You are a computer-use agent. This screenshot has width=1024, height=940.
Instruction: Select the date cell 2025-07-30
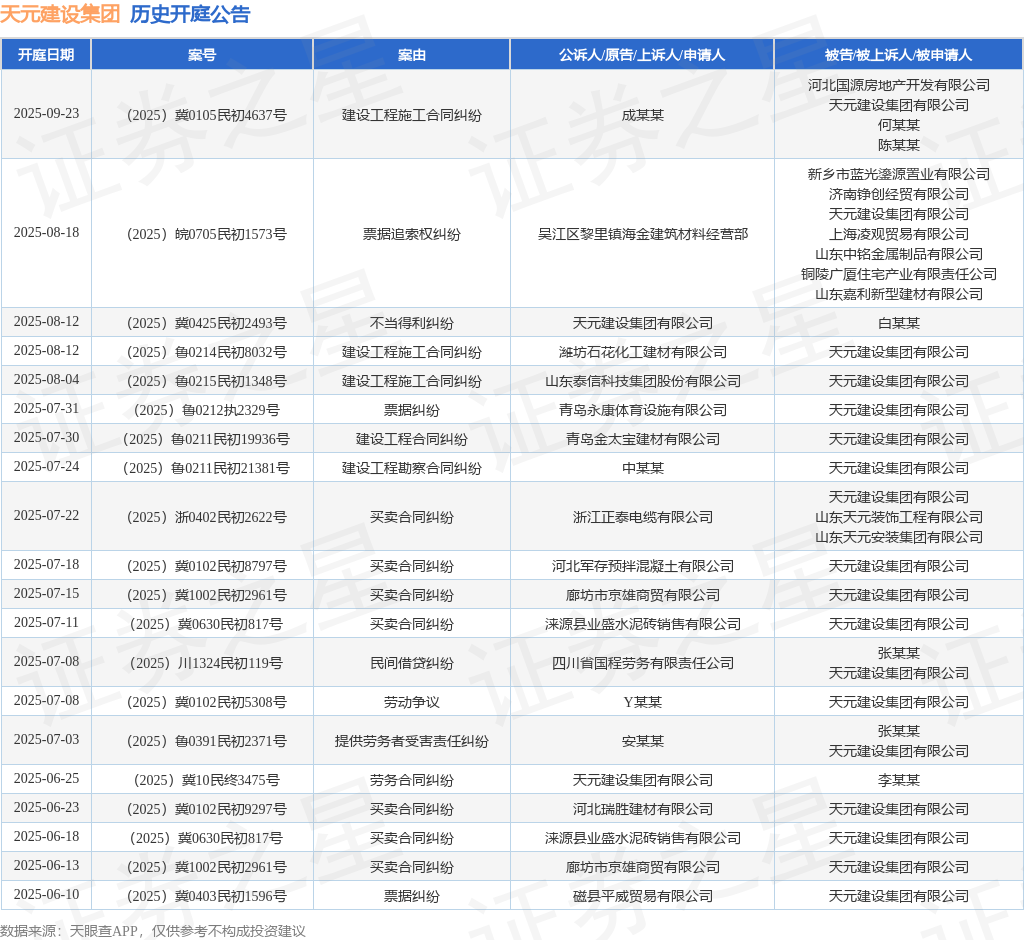tap(46, 438)
